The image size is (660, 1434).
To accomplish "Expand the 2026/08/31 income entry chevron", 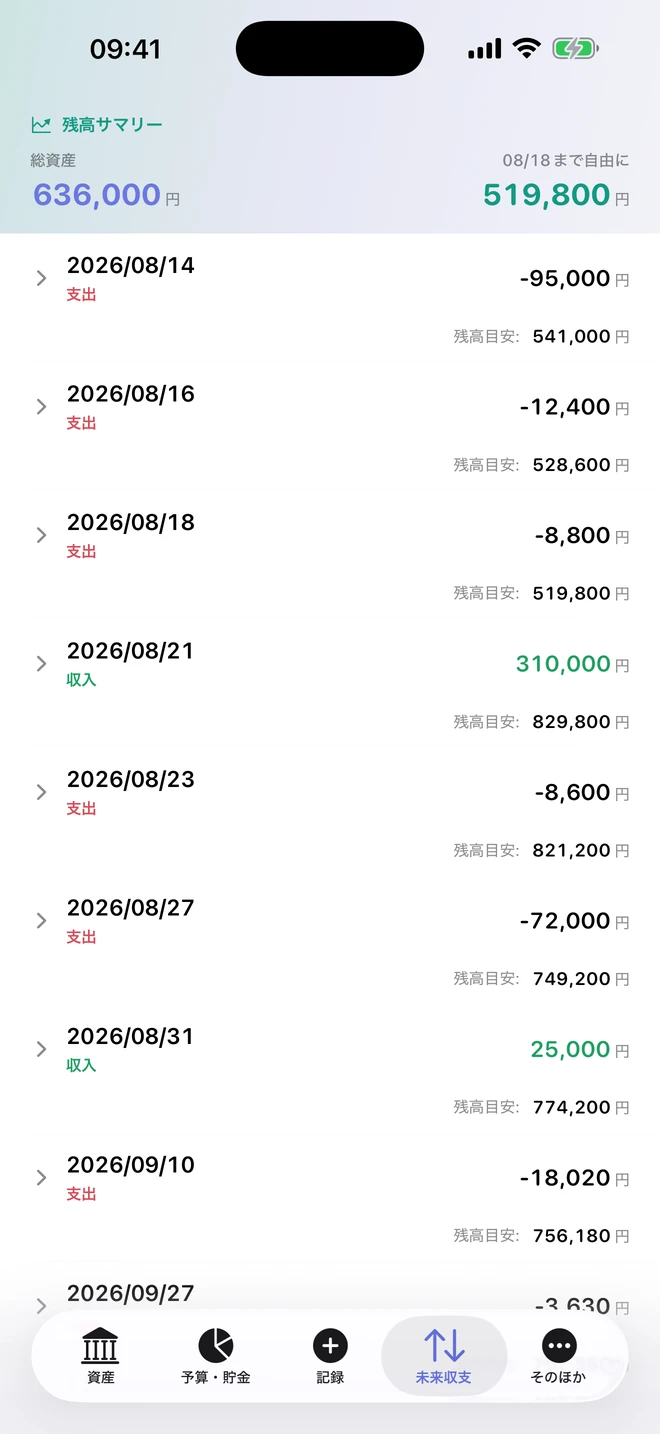I will click(x=41, y=1049).
